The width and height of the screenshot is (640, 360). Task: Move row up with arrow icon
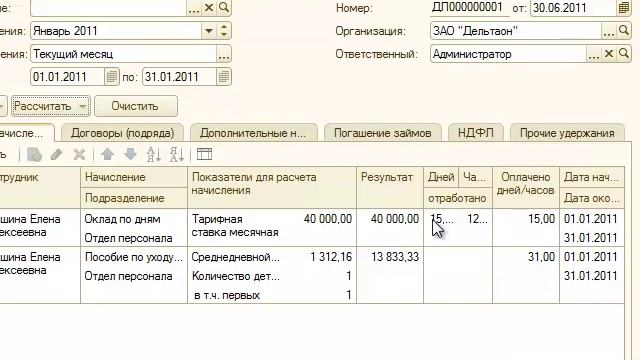107,154
